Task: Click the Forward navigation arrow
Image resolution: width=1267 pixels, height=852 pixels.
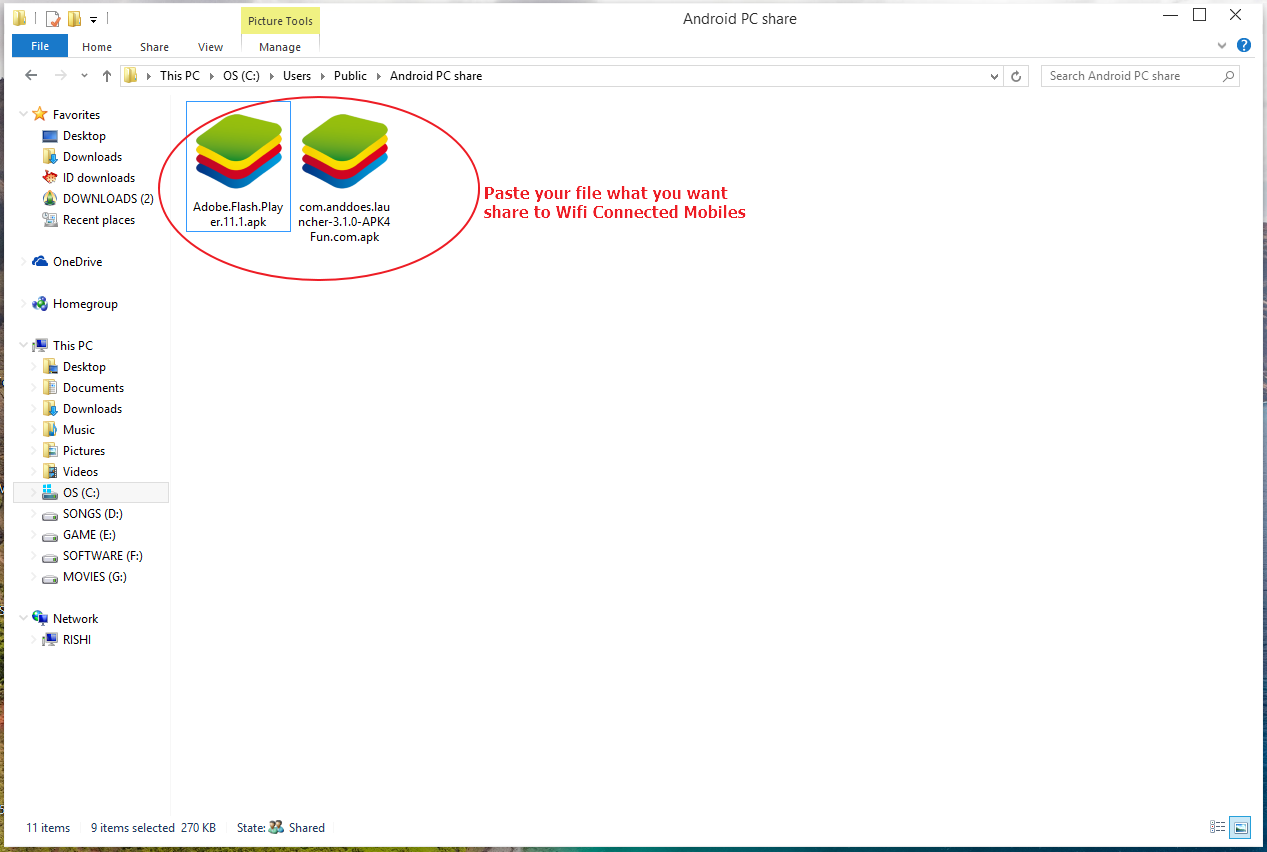Action: pos(61,76)
